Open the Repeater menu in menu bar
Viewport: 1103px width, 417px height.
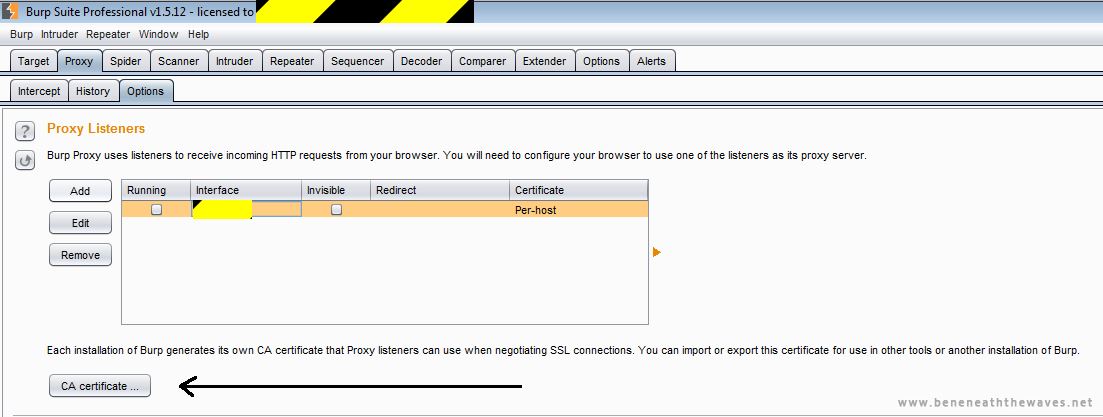click(x=108, y=34)
